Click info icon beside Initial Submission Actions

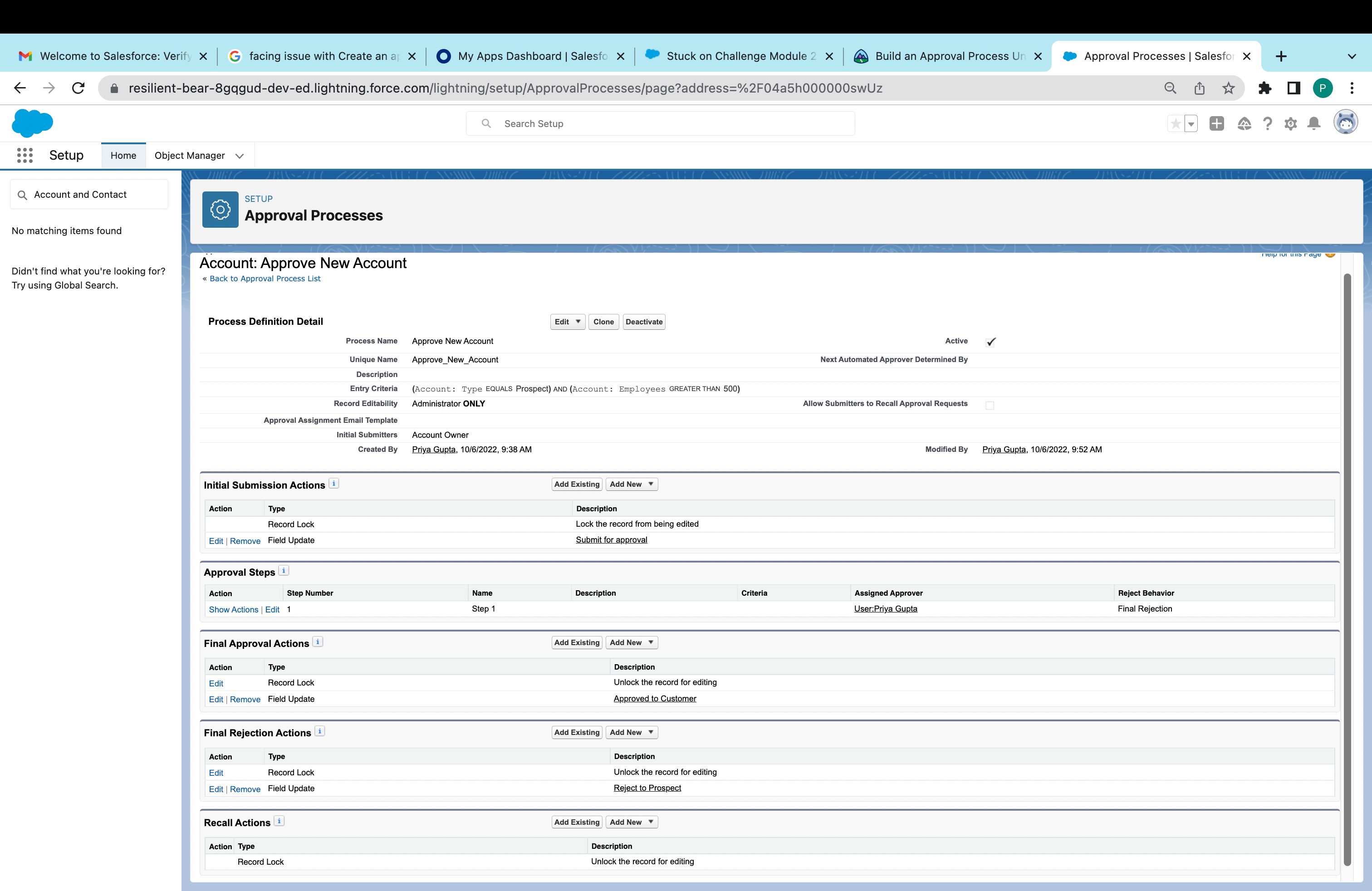point(334,484)
